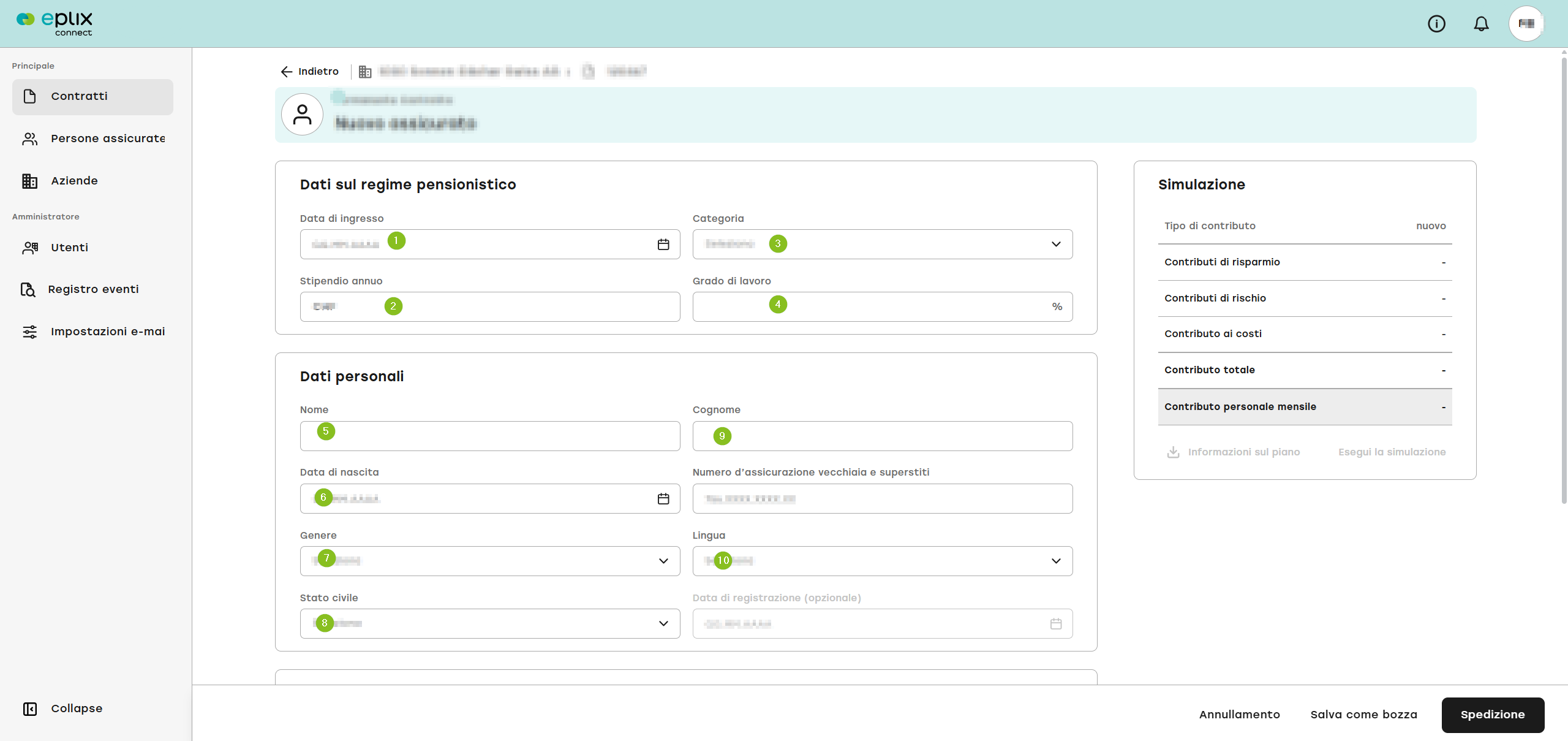Open Persone assicurate in the sidebar
Viewport: 1568px width, 741px height.
[x=92, y=139]
